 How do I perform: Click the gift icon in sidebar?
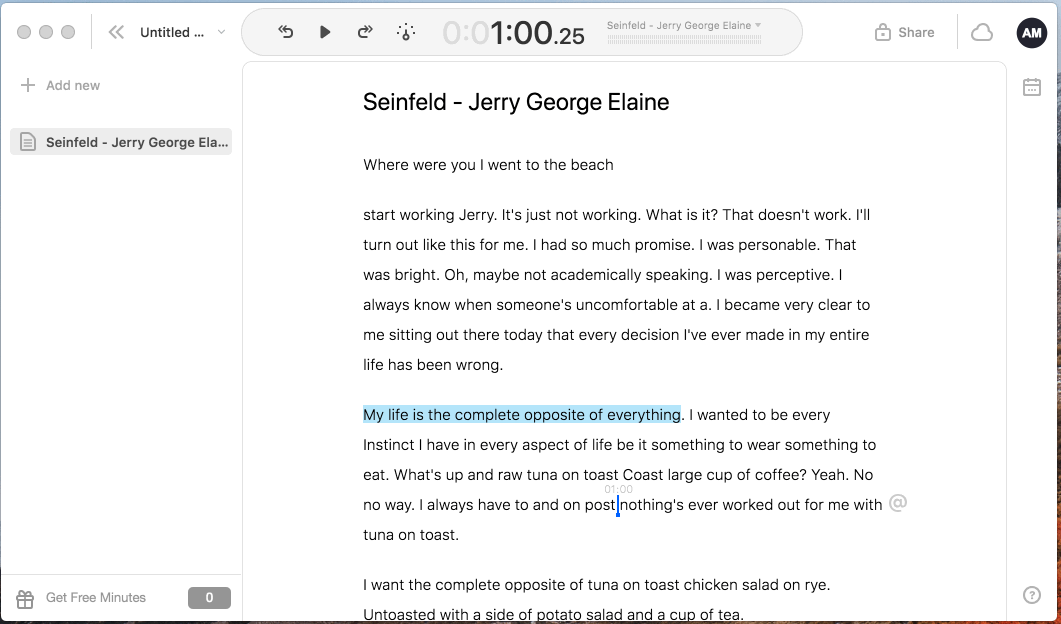tap(25, 598)
